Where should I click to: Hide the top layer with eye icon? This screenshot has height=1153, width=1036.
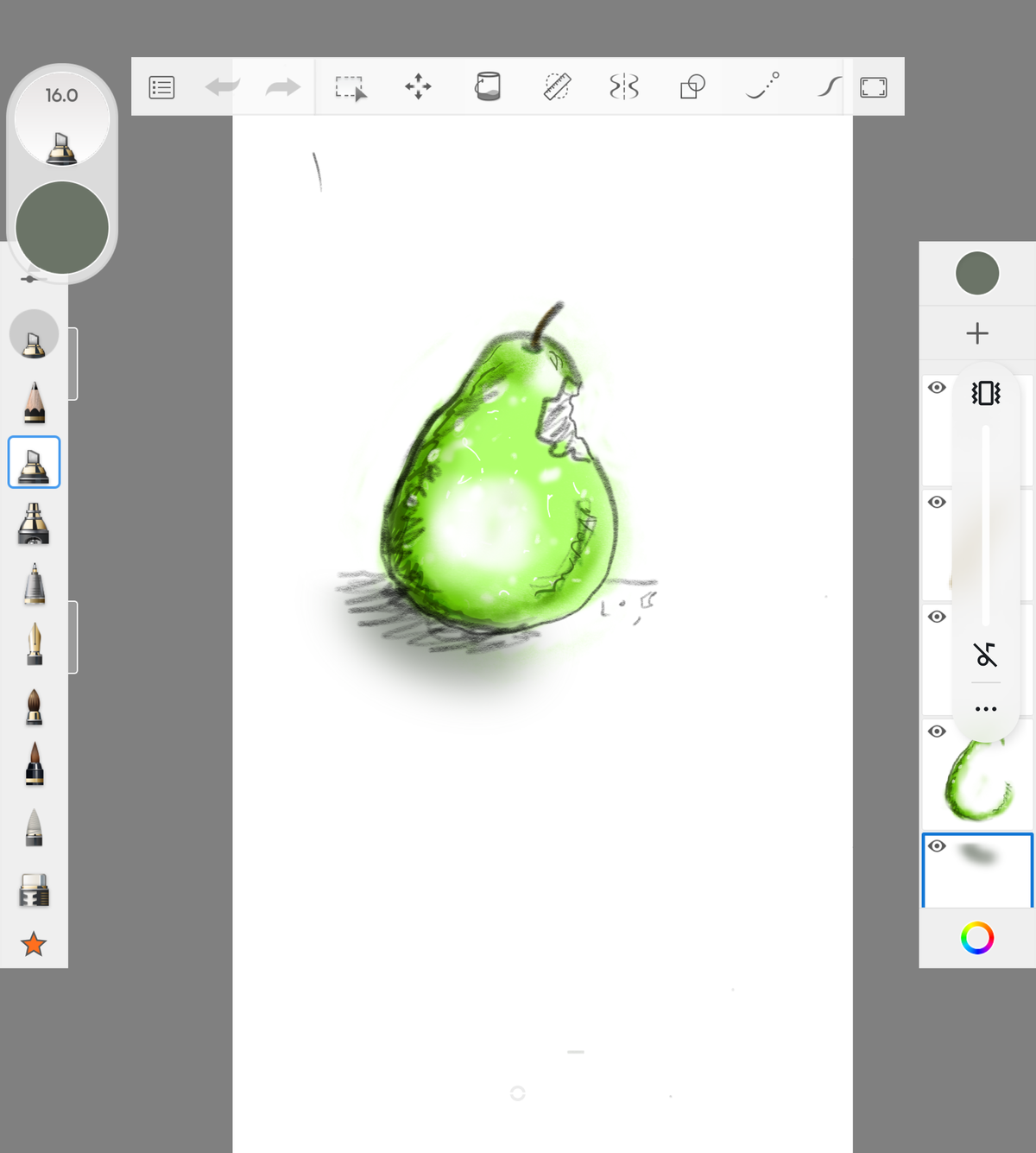coord(937,388)
